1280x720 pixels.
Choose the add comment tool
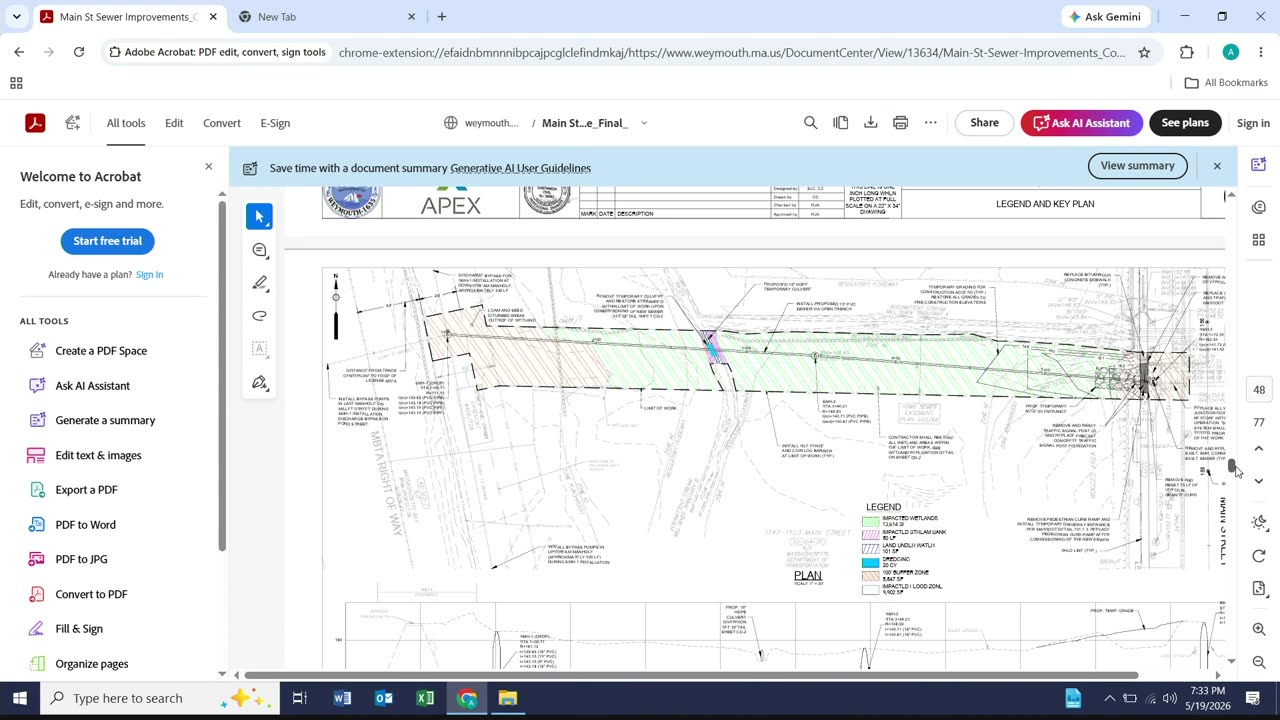[x=259, y=250]
